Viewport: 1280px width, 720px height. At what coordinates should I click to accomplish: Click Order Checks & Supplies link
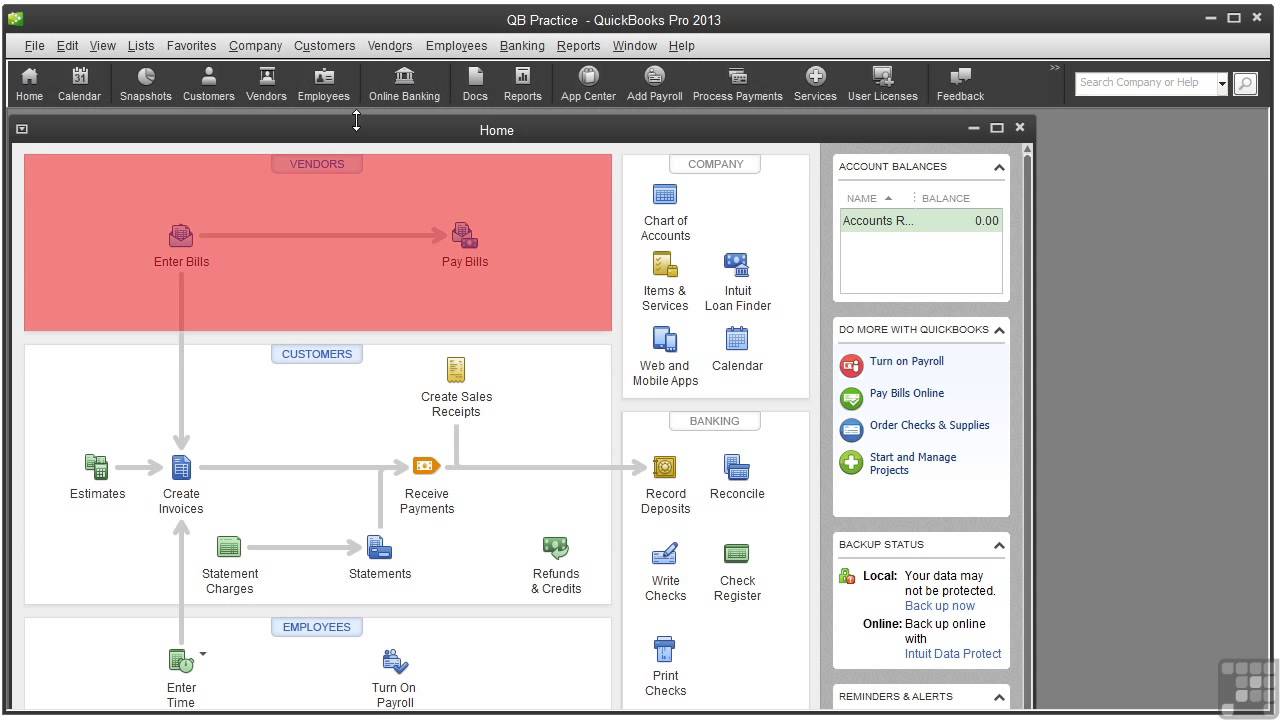(929, 425)
